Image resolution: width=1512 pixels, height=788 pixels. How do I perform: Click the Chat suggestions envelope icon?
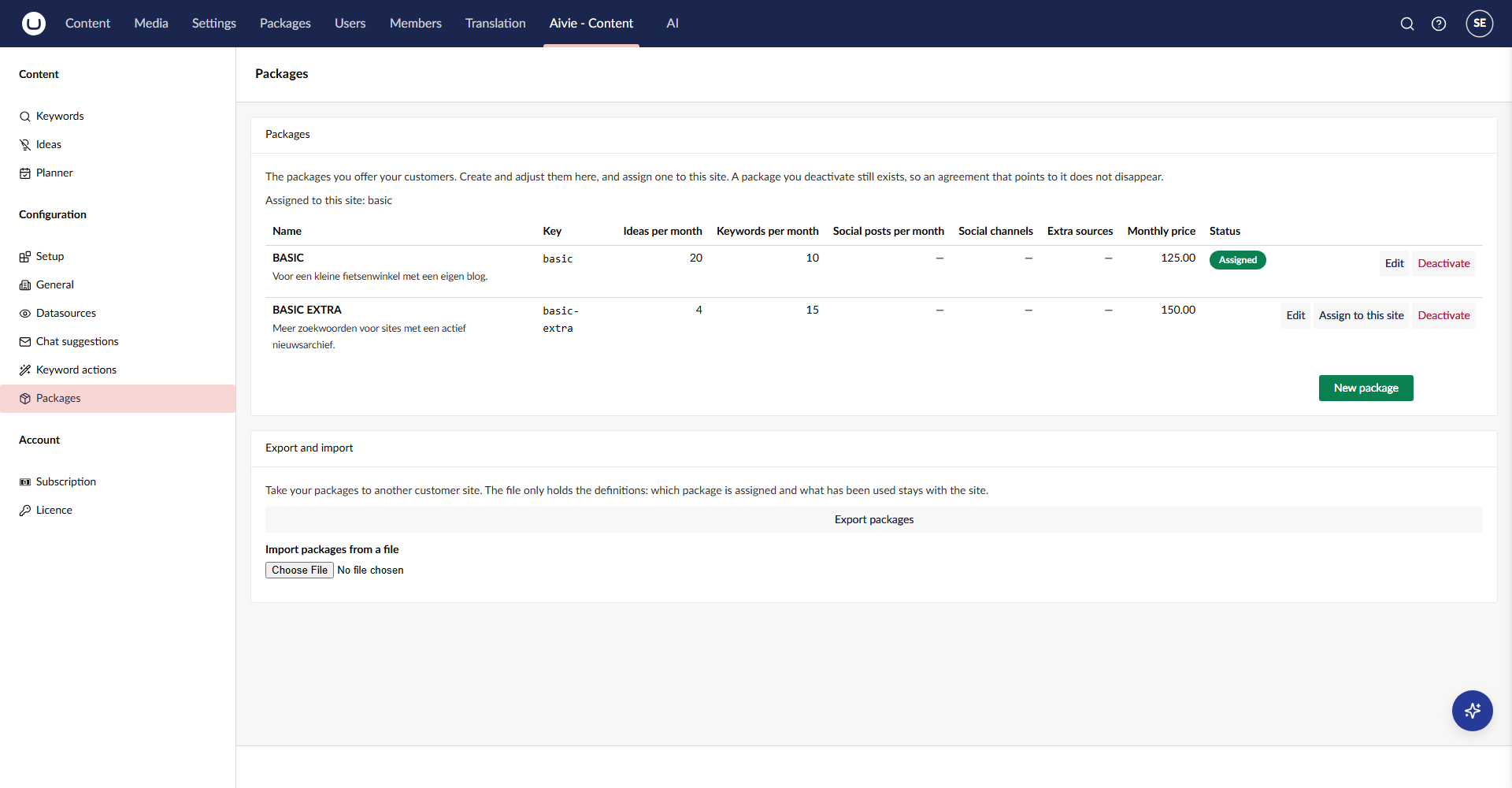pyautogui.click(x=25, y=342)
